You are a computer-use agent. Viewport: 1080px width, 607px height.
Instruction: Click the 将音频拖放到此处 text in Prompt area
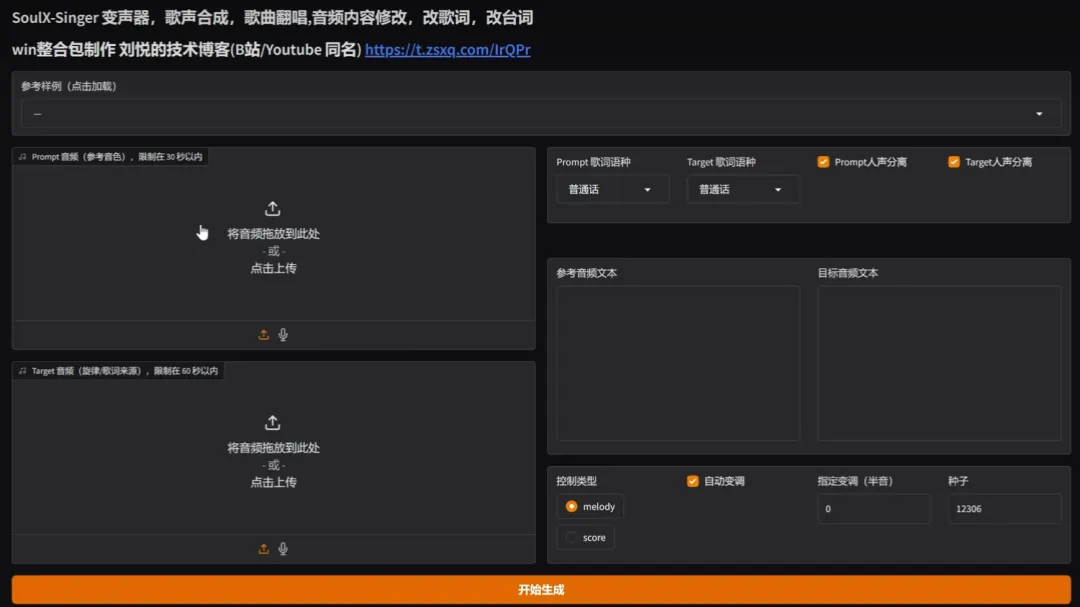[273, 234]
